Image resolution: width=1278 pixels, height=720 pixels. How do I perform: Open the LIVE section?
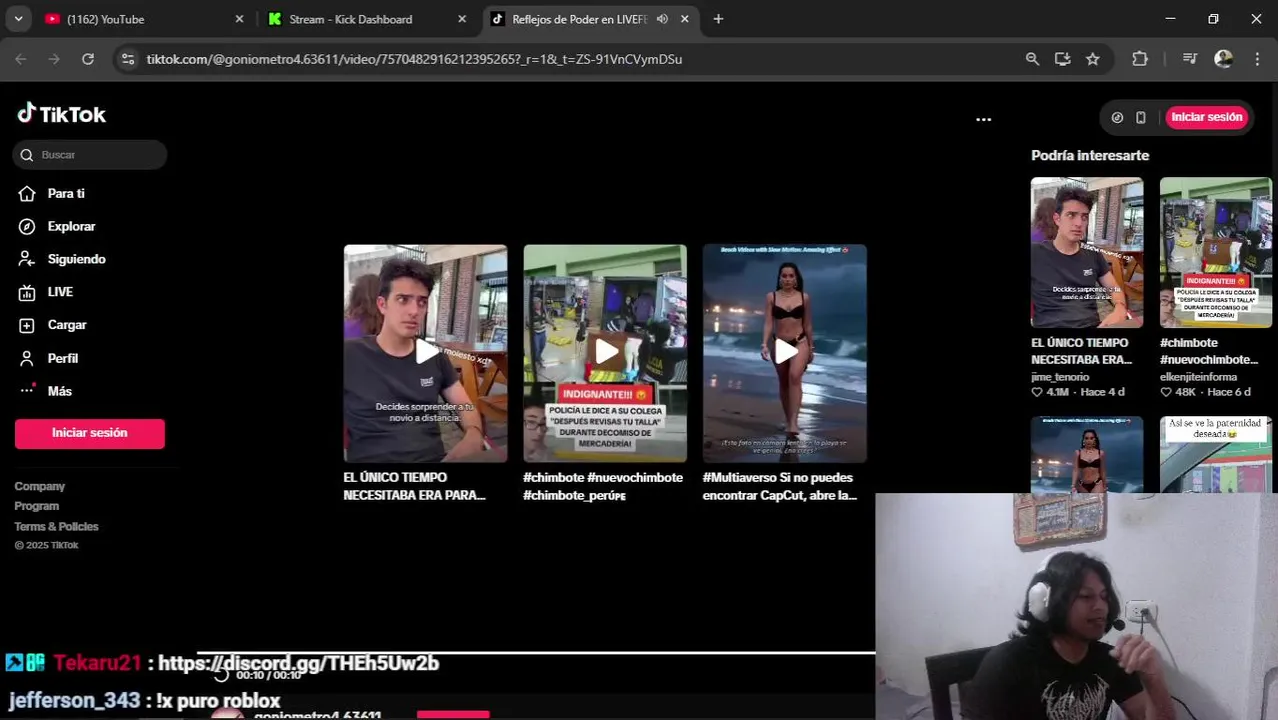click(x=60, y=292)
